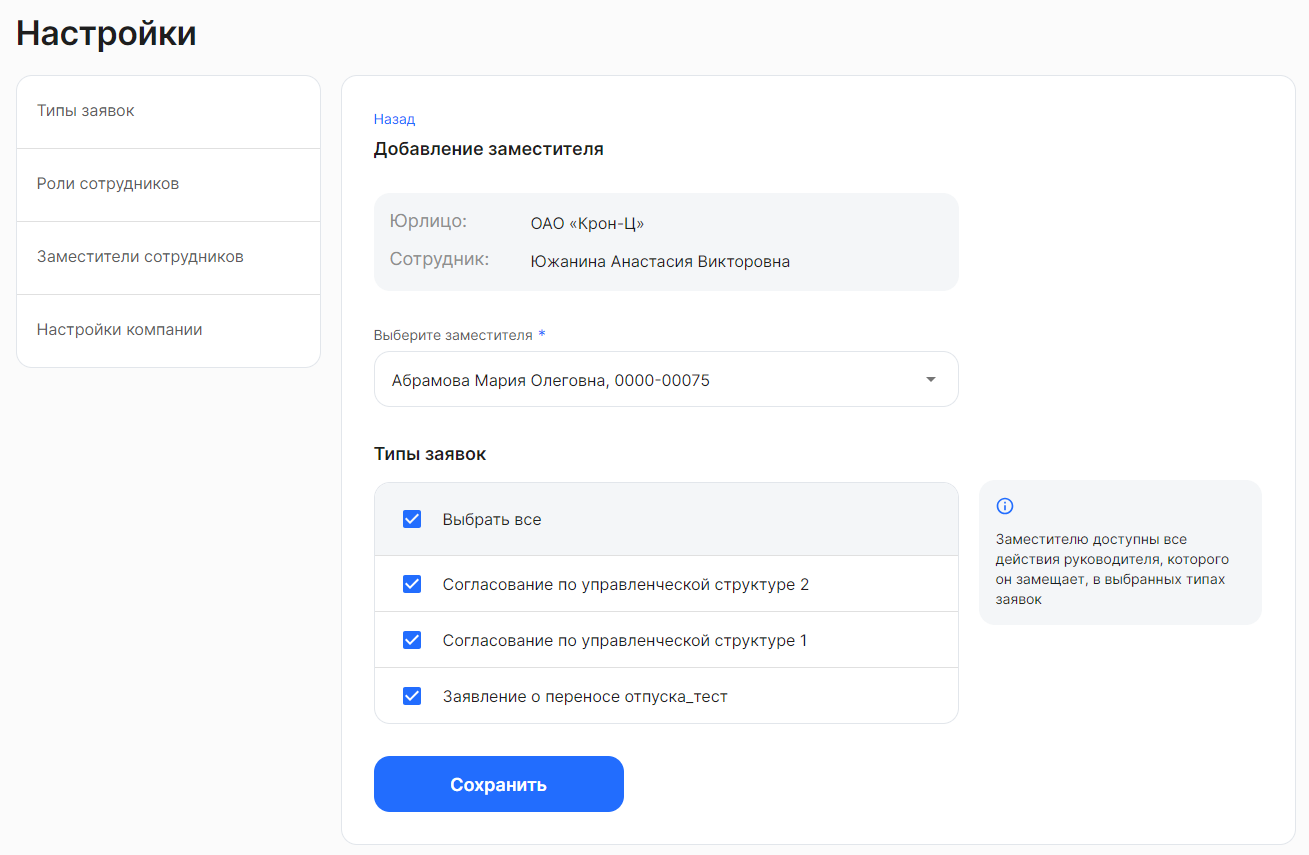Click the hint text 'Заместителю доступны все действия'

[x=1112, y=569]
